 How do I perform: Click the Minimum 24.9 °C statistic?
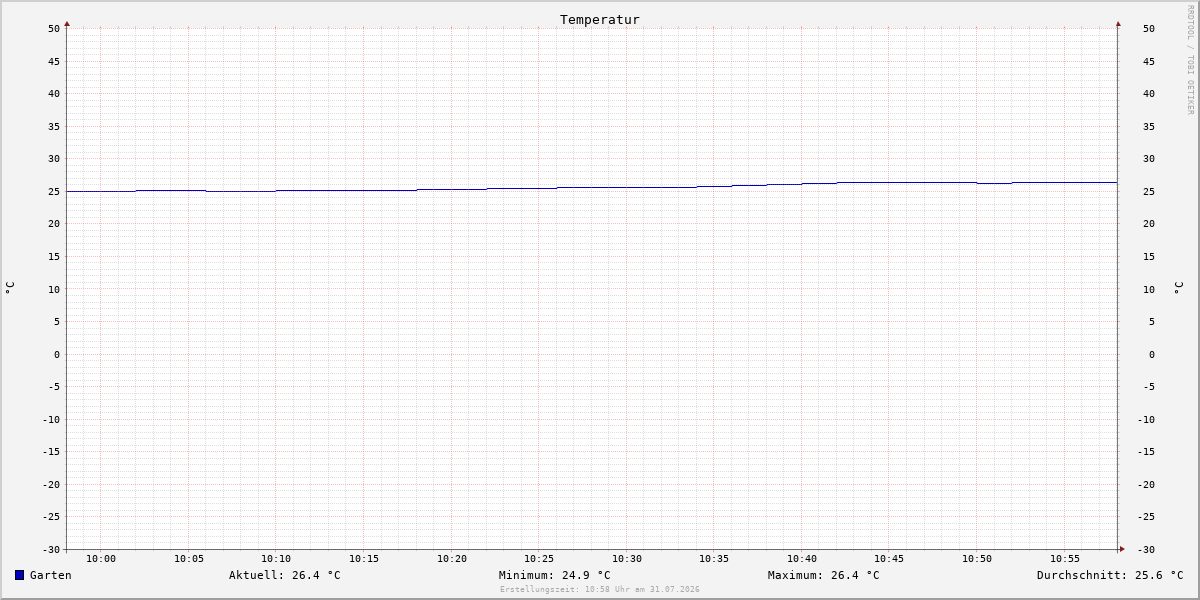(555, 575)
